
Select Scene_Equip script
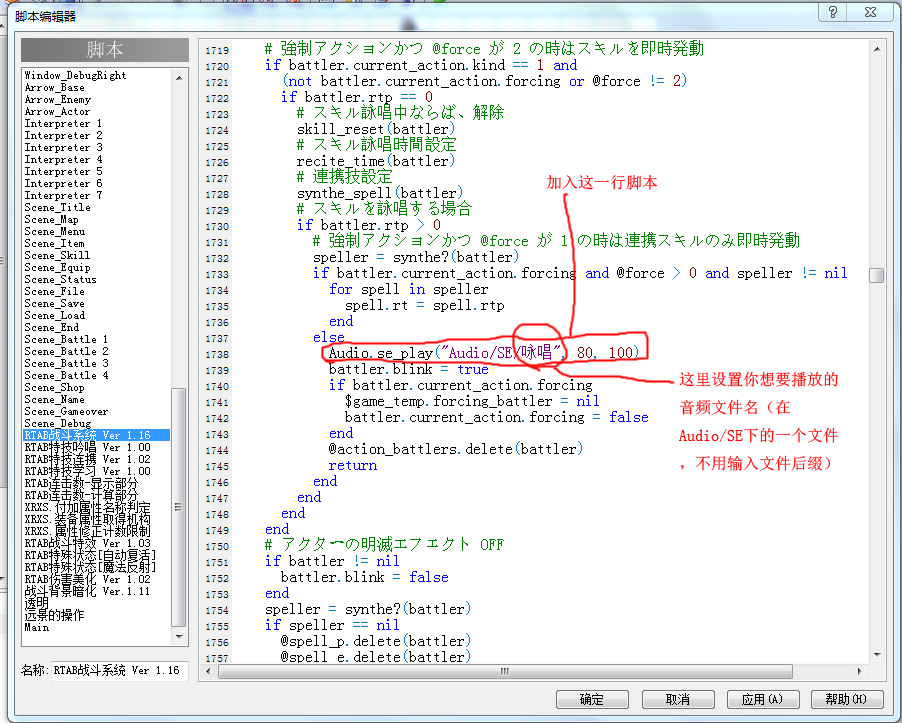pos(58,267)
